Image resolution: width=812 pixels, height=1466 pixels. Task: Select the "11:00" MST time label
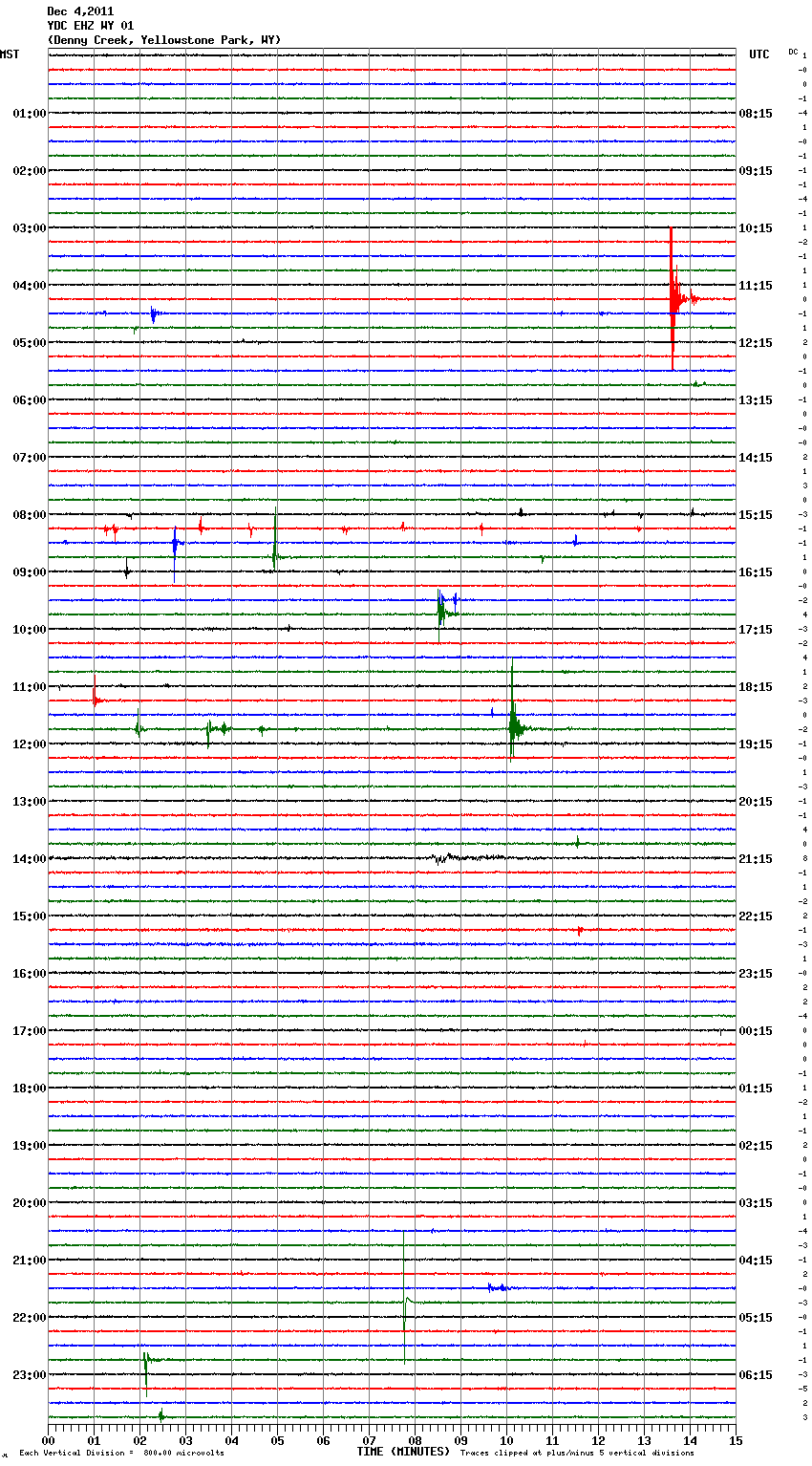(30, 687)
